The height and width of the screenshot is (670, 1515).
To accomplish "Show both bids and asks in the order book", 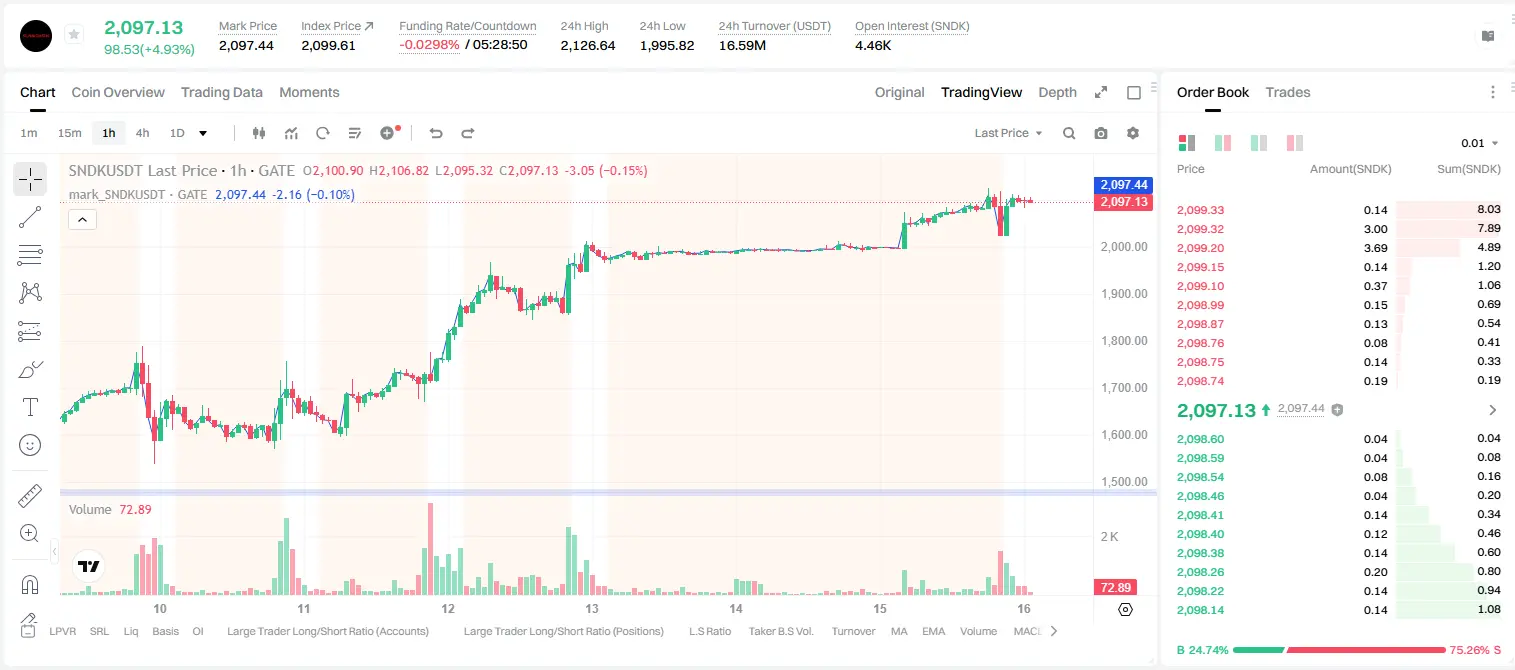I will (1187, 143).
